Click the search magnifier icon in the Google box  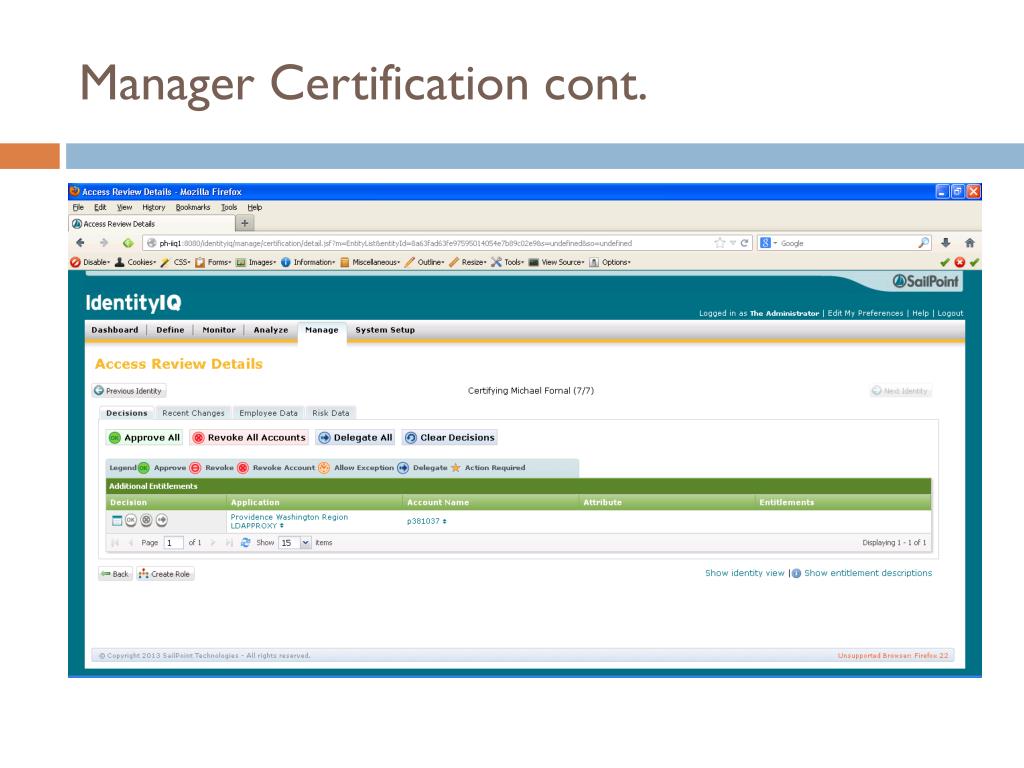[x=923, y=243]
